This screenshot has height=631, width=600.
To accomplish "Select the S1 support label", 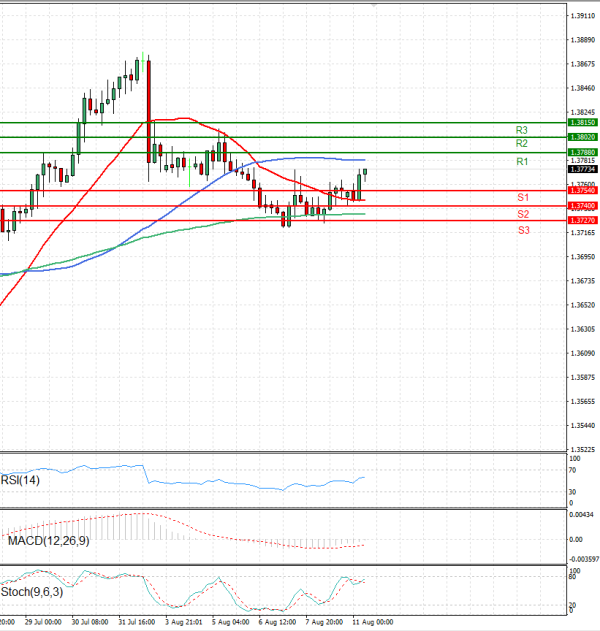I will click(523, 198).
